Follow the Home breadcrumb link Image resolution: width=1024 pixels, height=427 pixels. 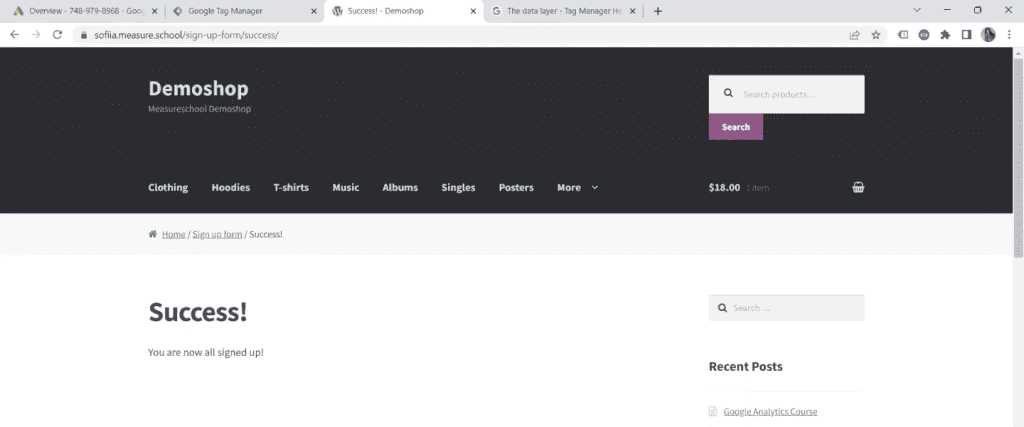[x=174, y=234]
